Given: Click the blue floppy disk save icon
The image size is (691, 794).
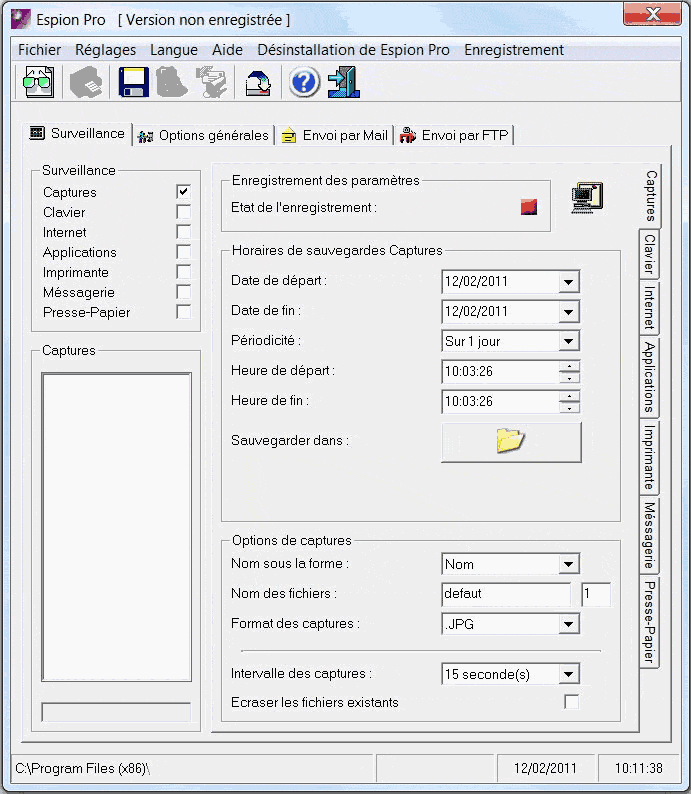Looking at the screenshot, I should [x=134, y=82].
